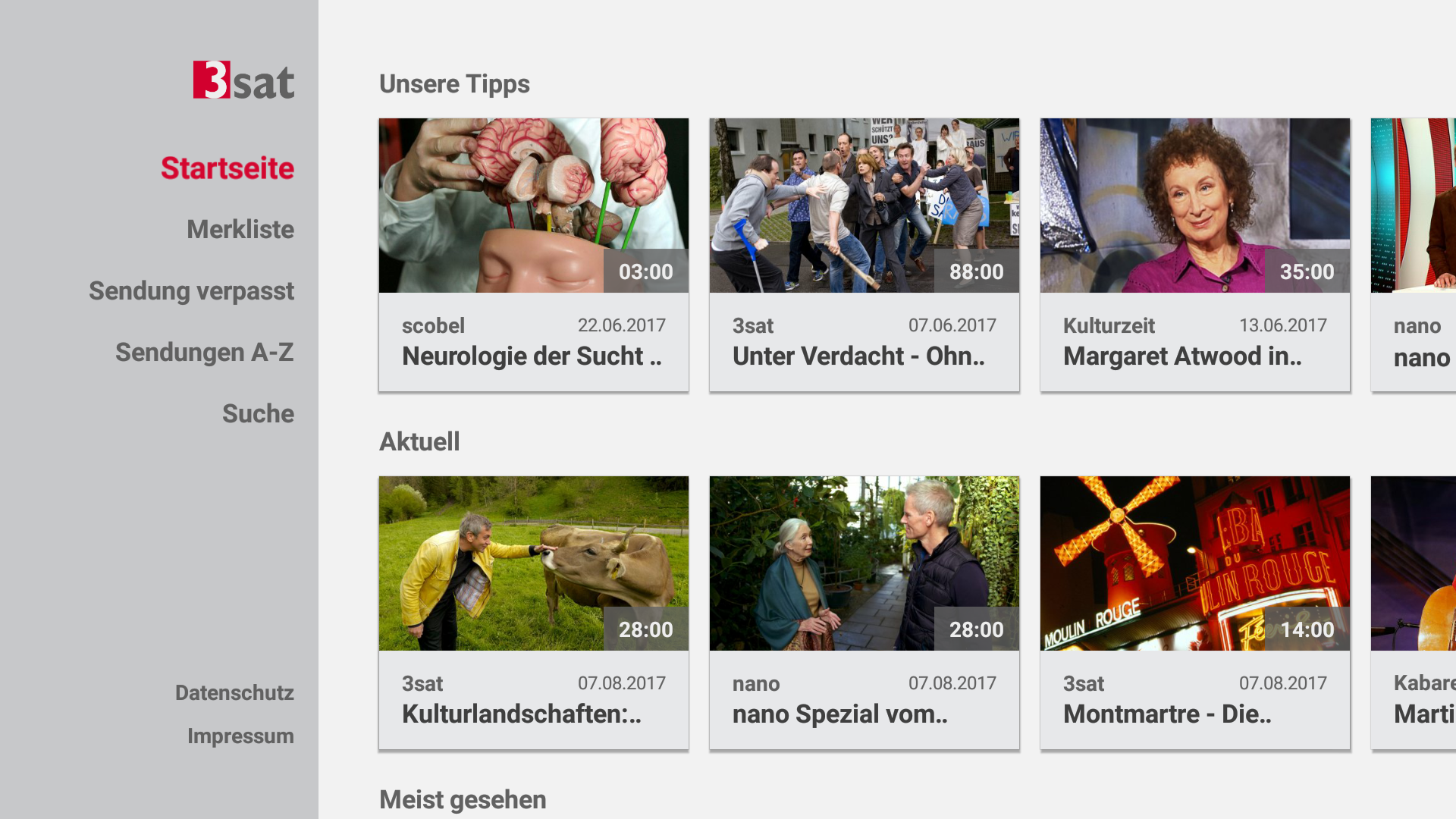The width and height of the screenshot is (1456, 819).
Task: Open the Merkliste menu item
Action: pyautogui.click(x=240, y=230)
